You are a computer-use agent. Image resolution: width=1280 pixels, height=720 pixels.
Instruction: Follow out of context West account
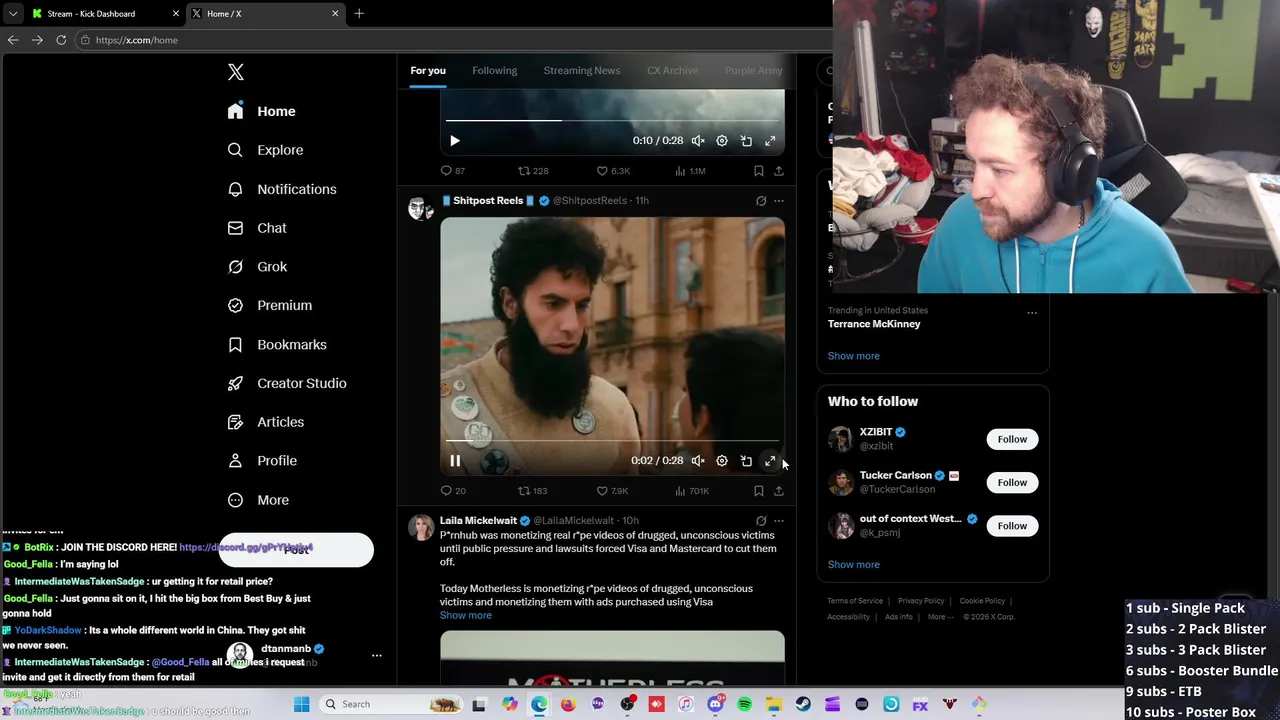[1012, 526]
